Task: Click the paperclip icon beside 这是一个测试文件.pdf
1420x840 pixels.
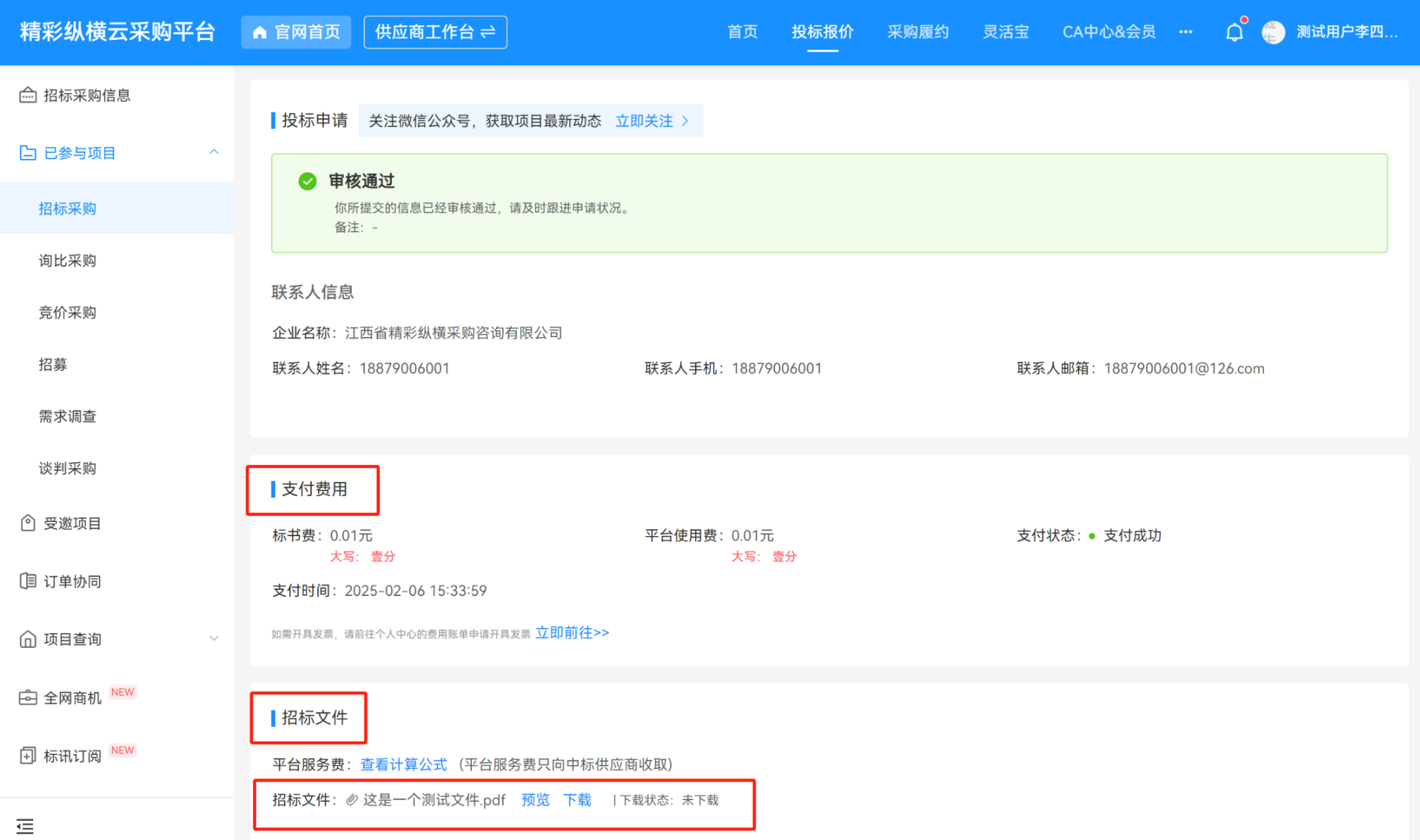Action: point(352,799)
